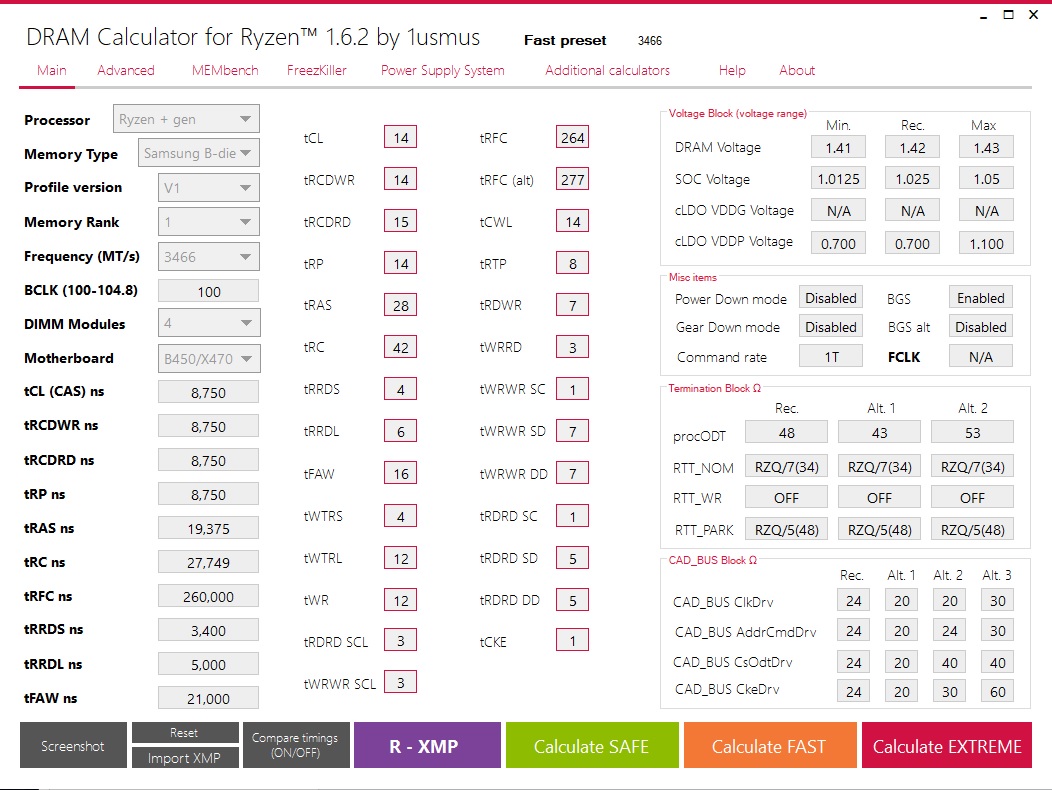
Task: Open the Motherboard dropdown
Action: click(x=209, y=358)
